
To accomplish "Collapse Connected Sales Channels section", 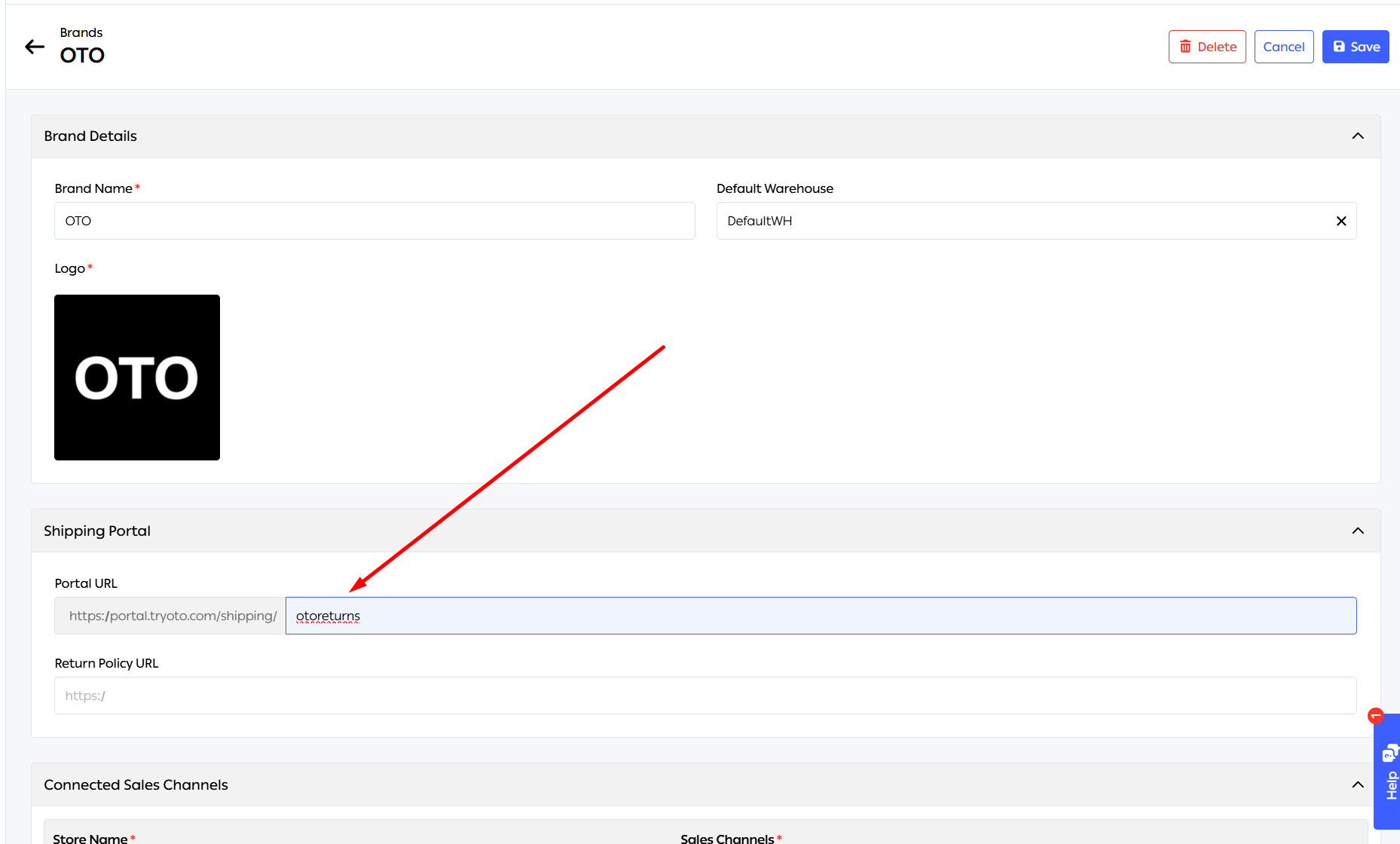I will pyautogui.click(x=1358, y=785).
